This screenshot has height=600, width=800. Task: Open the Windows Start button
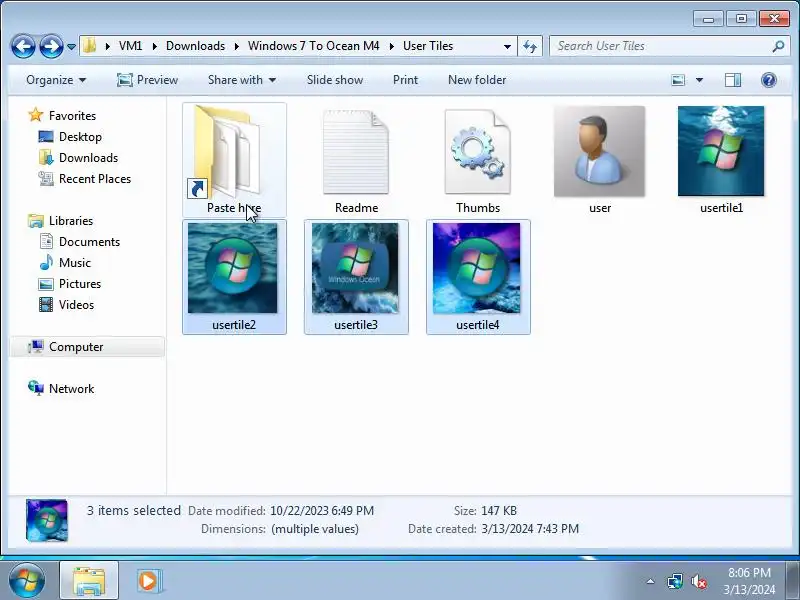27,581
